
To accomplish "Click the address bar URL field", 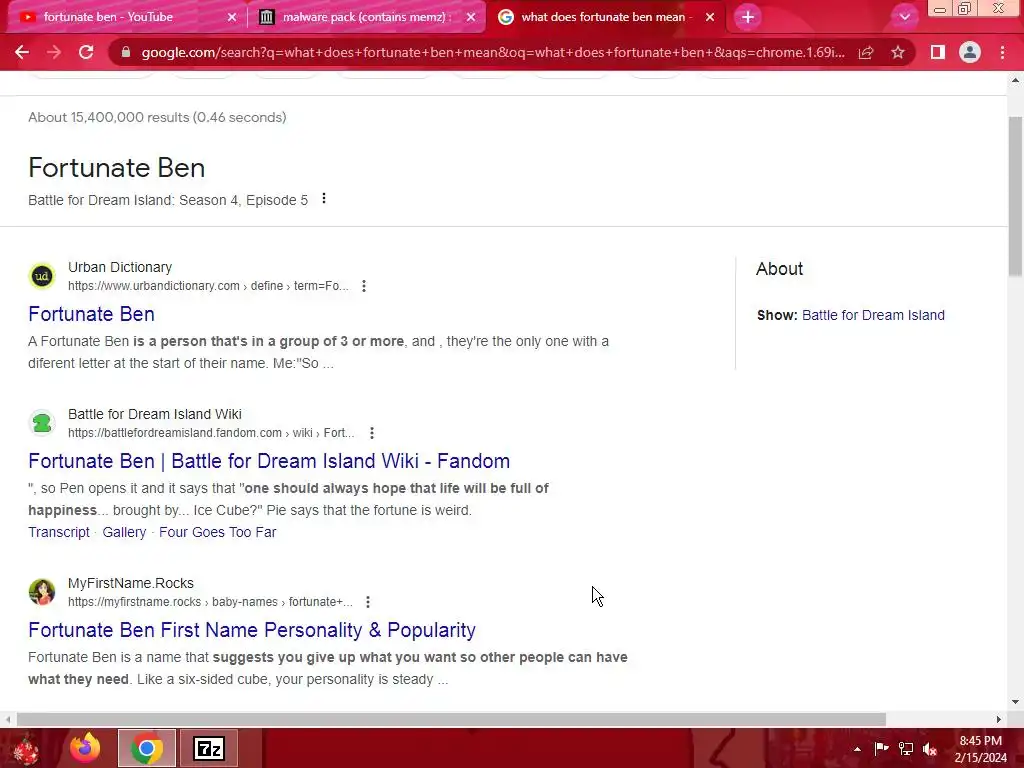I will tap(493, 52).
